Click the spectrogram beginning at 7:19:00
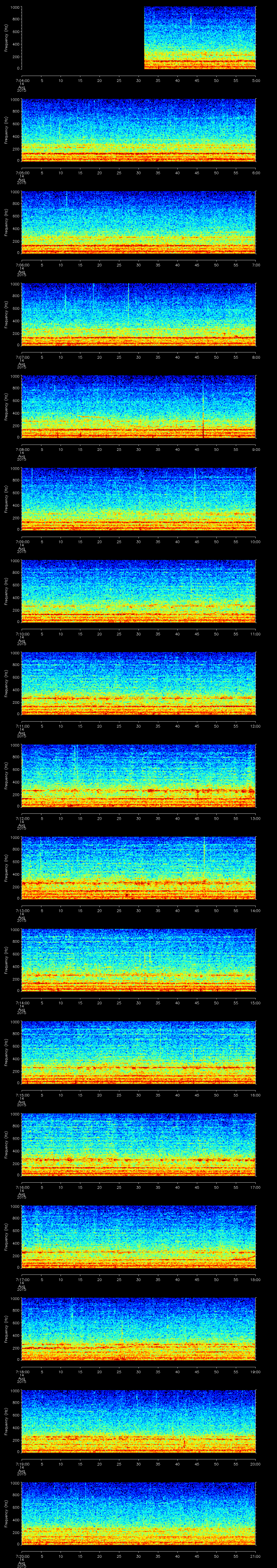The width and height of the screenshot is (277, 1568). pyautogui.click(x=139, y=1421)
